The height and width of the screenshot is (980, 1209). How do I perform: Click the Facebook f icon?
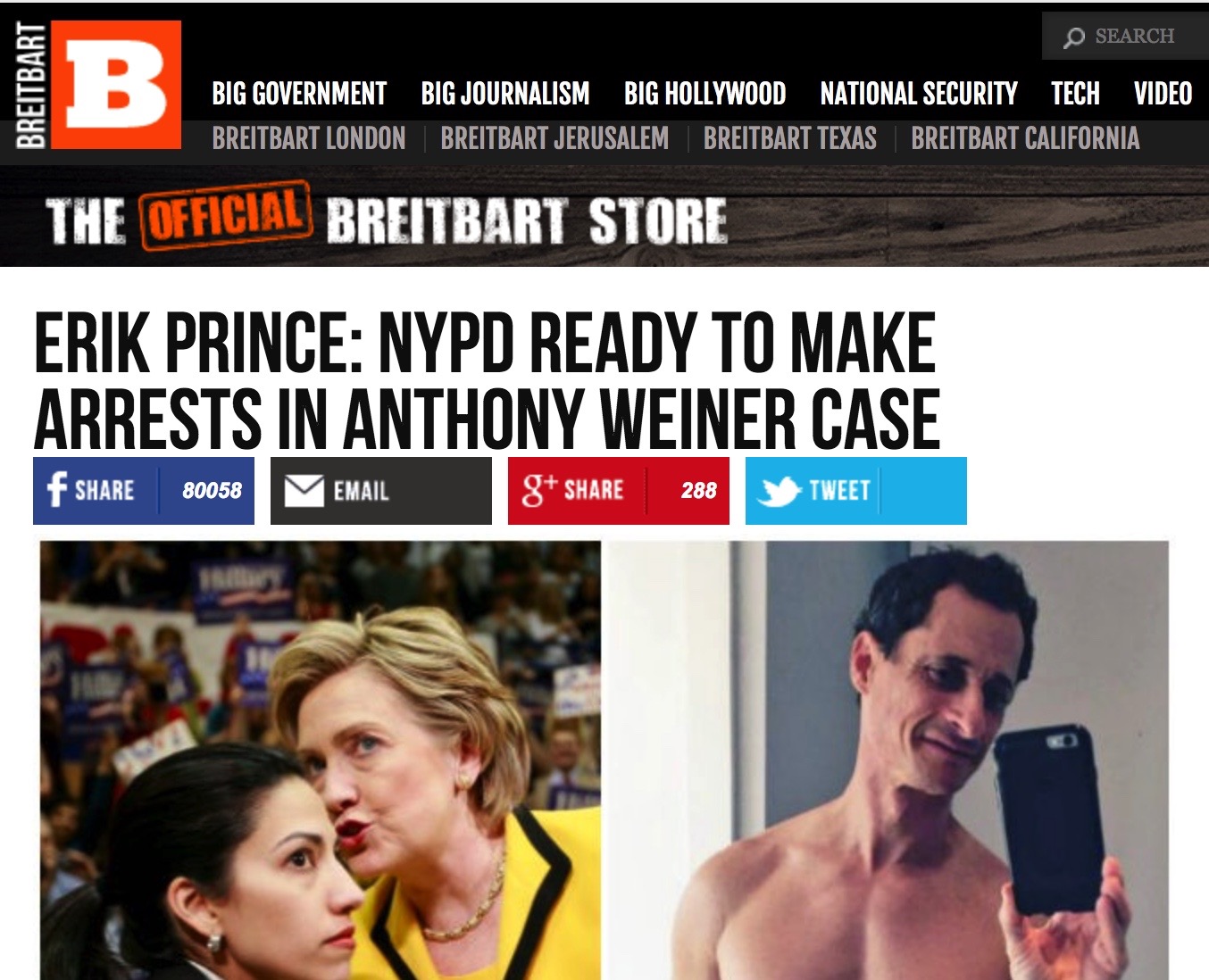pyautogui.click(x=57, y=490)
